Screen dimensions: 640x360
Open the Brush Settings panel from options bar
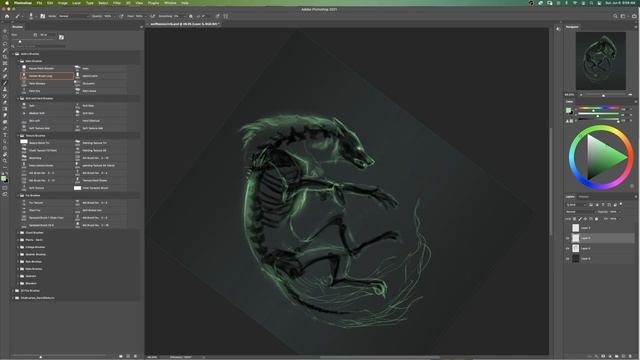[42, 16]
